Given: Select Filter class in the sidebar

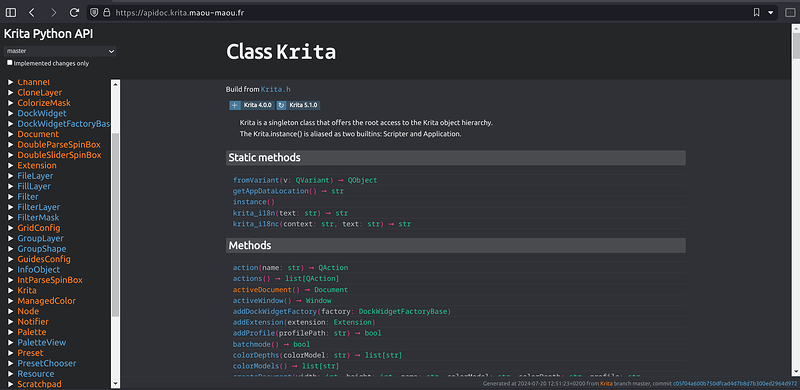Looking at the screenshot, I should coord(28,197).
